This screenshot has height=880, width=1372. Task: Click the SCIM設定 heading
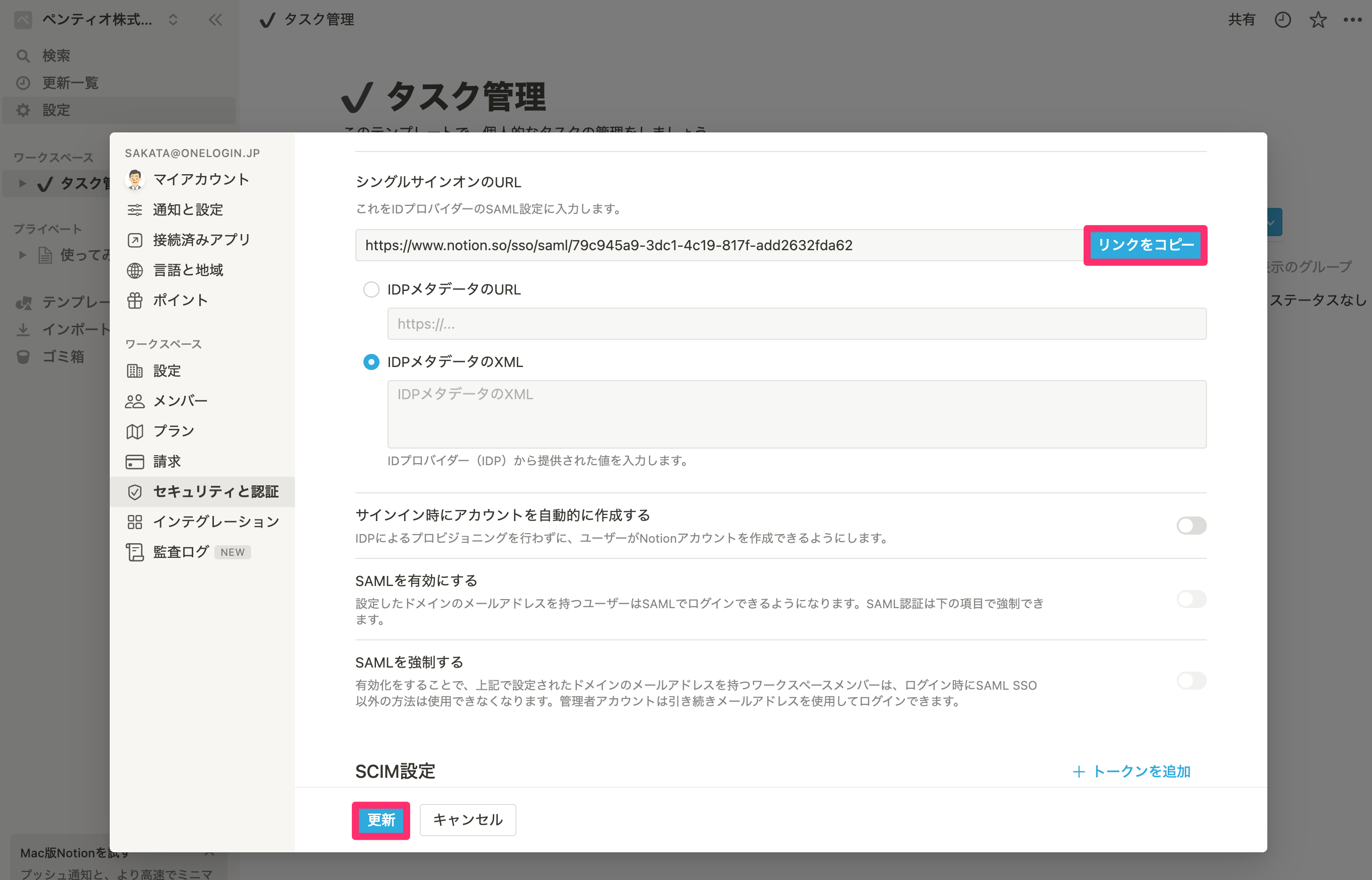pos(395,772)
